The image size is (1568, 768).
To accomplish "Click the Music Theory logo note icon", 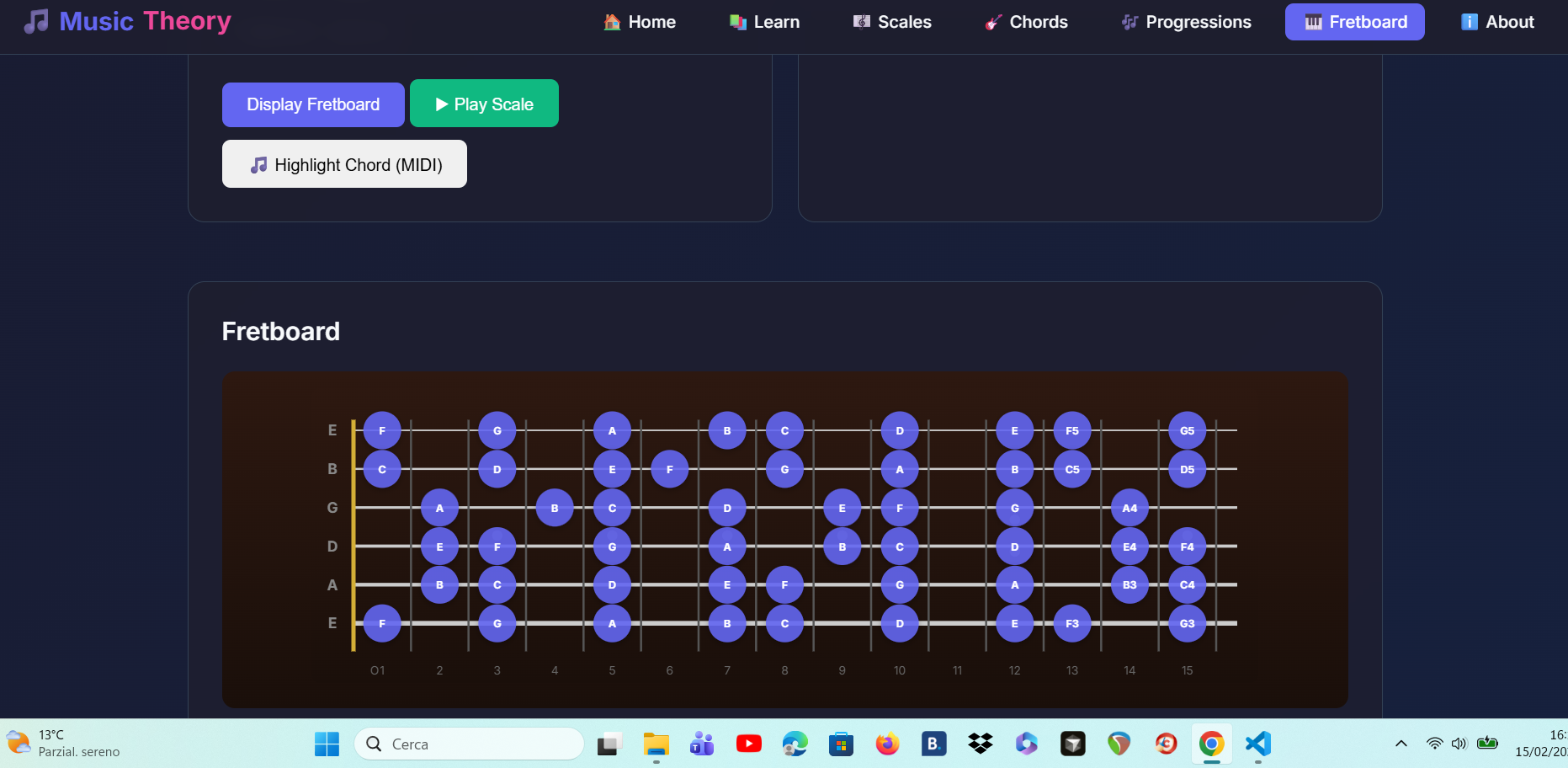I will point(35,21).
